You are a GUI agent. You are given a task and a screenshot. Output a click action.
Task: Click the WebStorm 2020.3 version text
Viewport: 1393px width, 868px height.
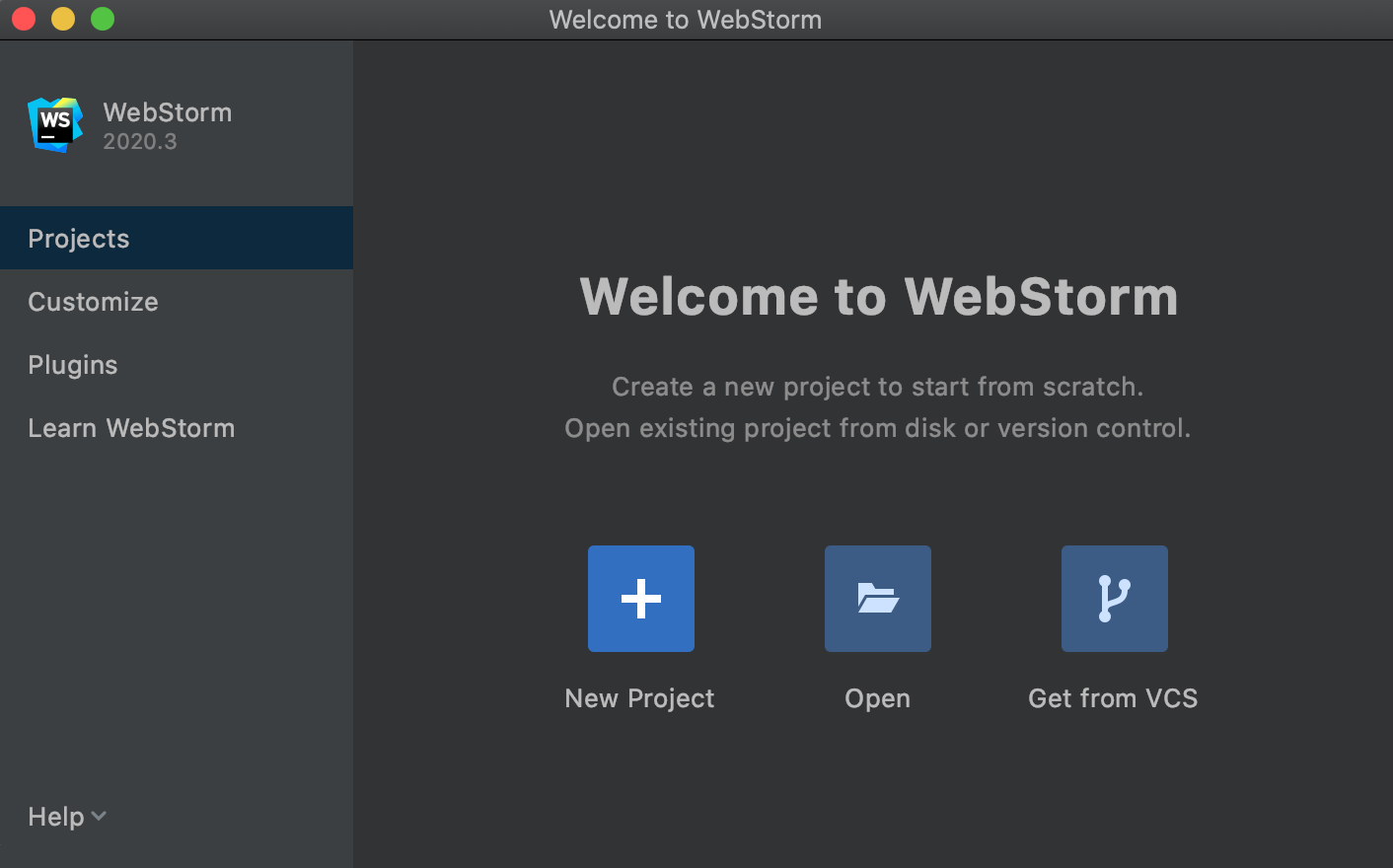click(x=140, y=142)
